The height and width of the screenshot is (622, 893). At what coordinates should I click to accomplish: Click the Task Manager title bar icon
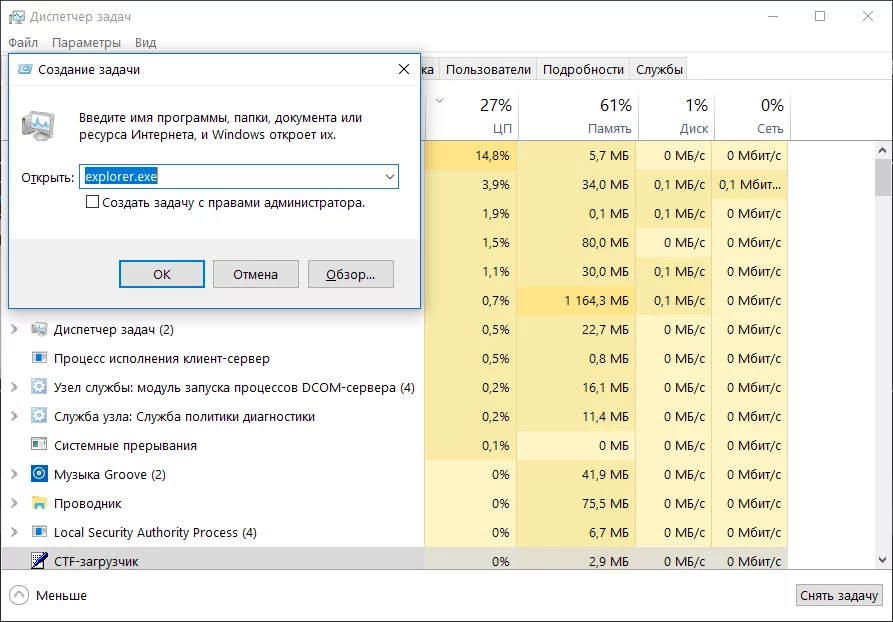16,17
